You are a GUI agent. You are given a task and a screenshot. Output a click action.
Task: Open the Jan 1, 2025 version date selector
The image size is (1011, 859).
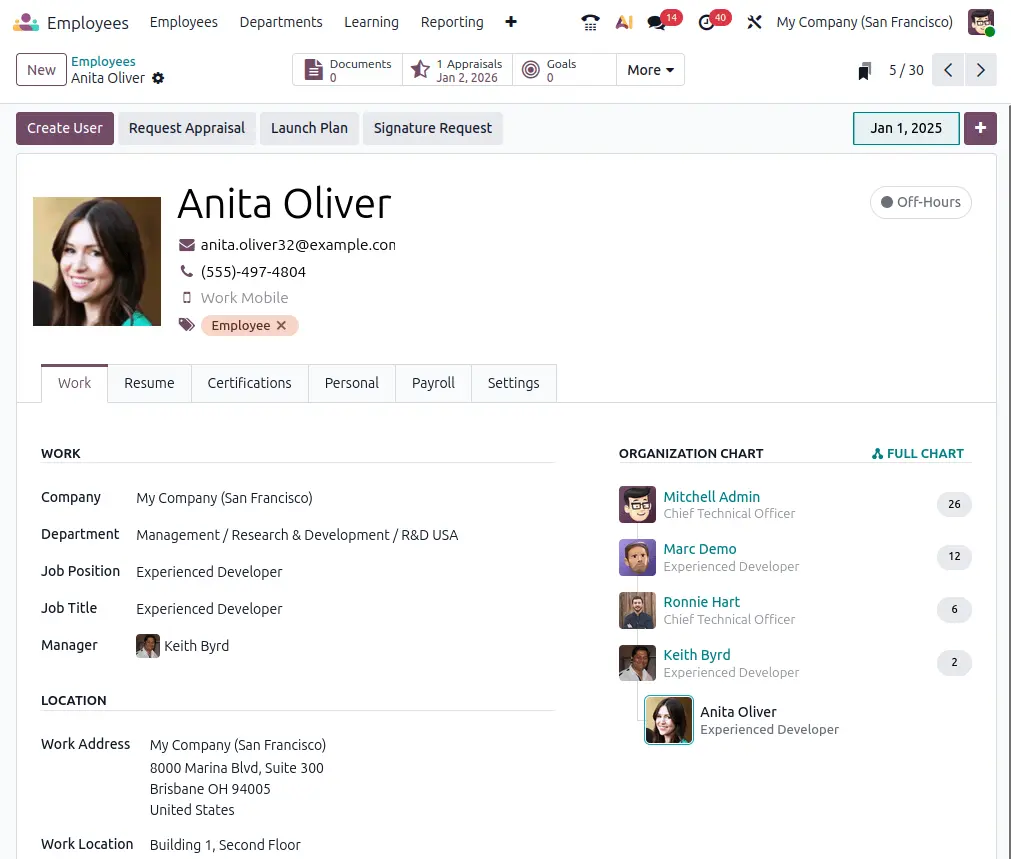(x=905, y=128)
